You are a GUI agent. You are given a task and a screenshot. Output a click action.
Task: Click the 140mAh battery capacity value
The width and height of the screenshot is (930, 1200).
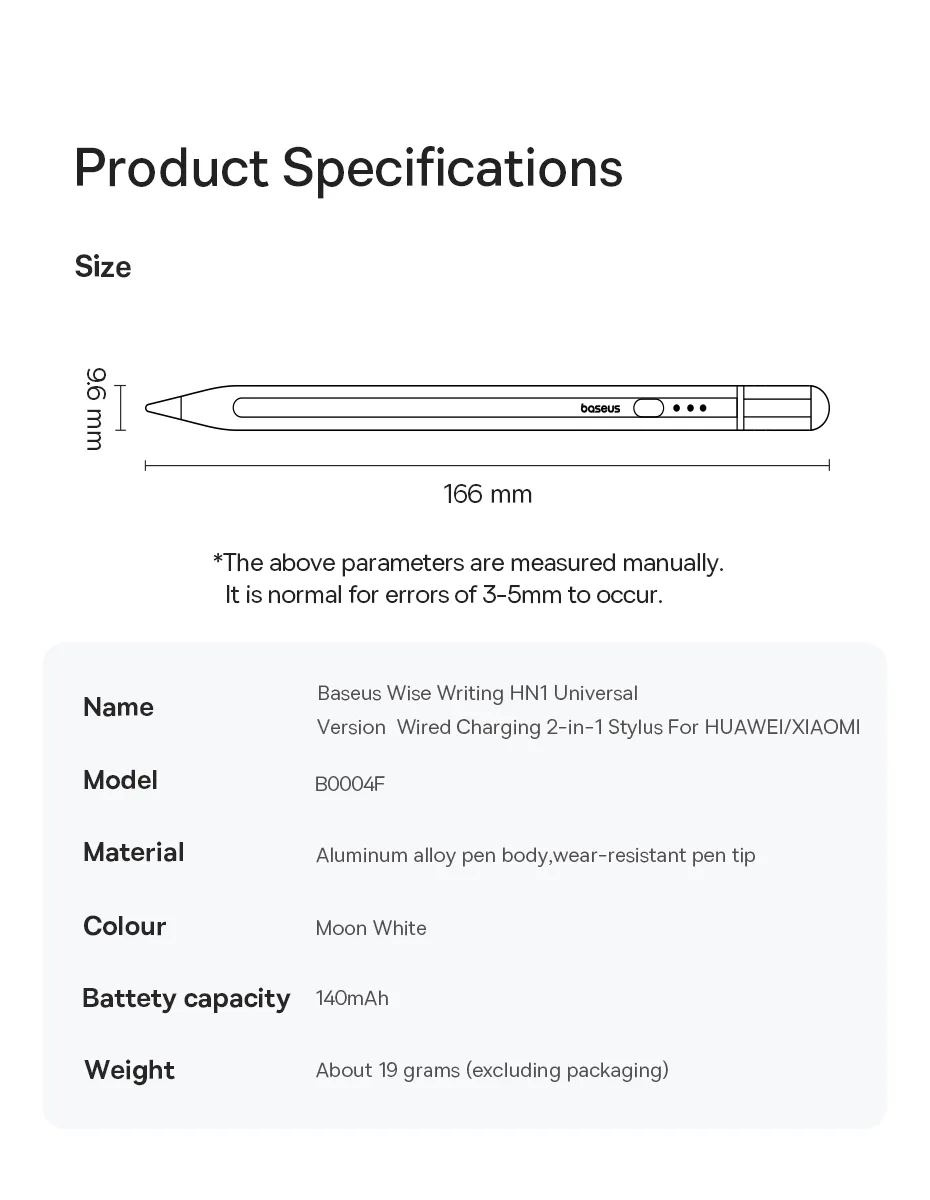352,998
